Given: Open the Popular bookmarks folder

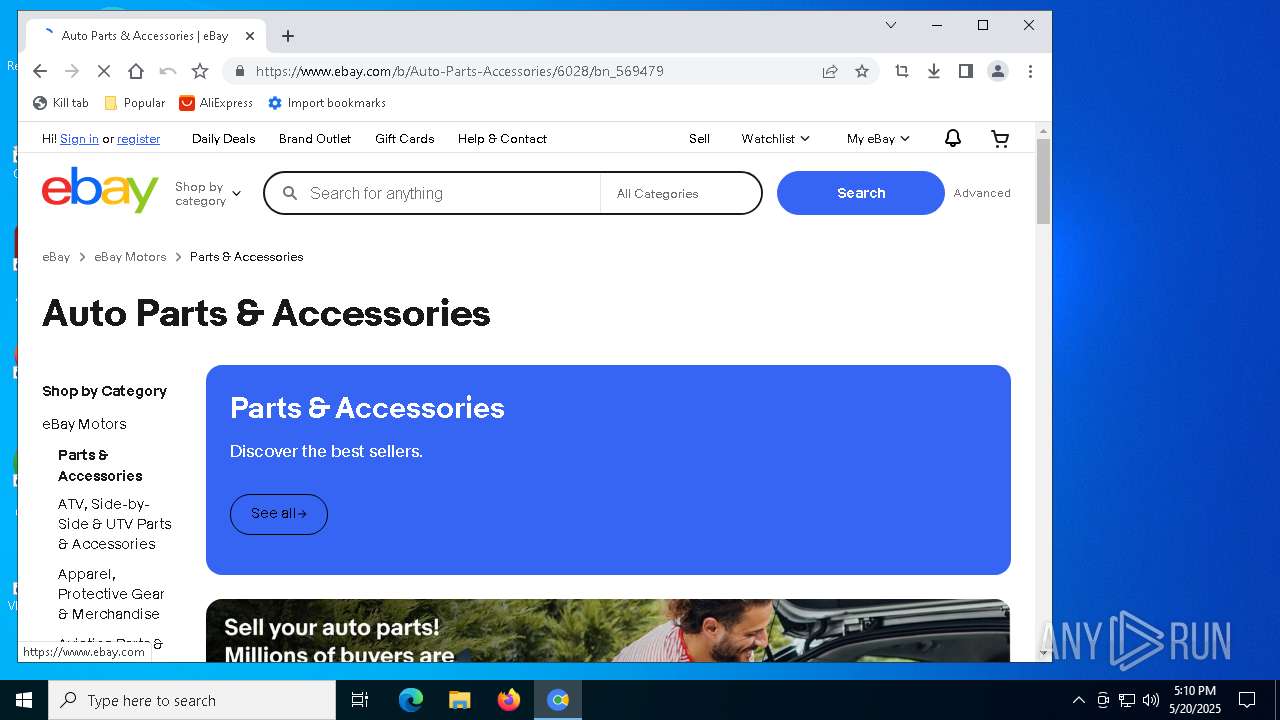Looking at the screenshot, I should 135,103.
